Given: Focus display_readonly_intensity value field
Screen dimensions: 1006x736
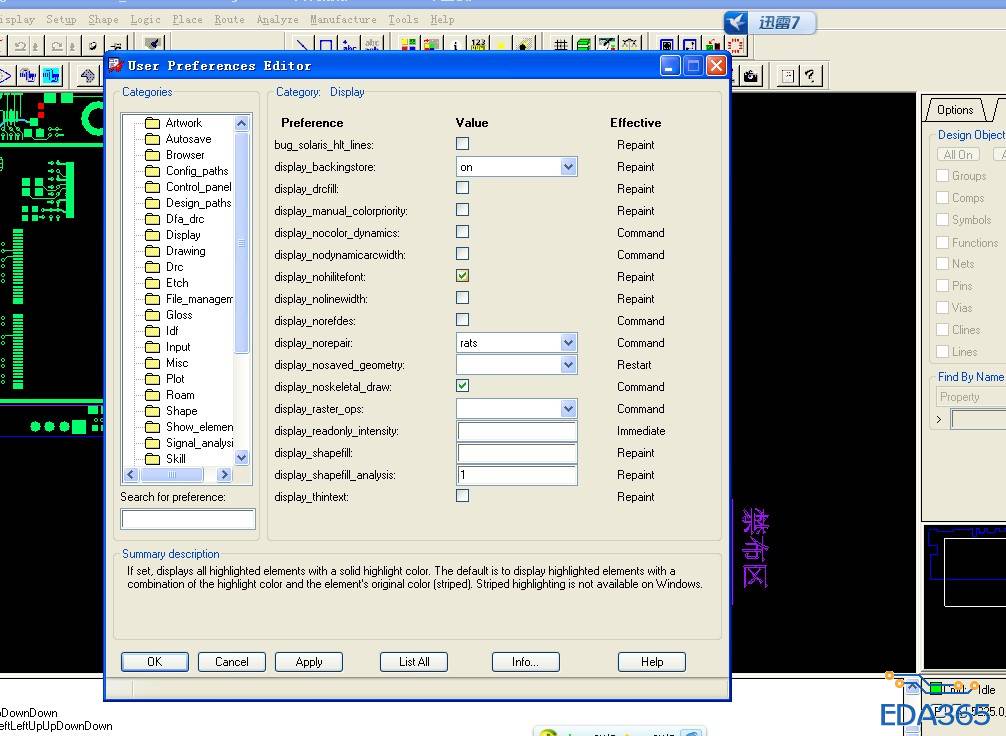Looking at the screenshot, I should 517,431.
